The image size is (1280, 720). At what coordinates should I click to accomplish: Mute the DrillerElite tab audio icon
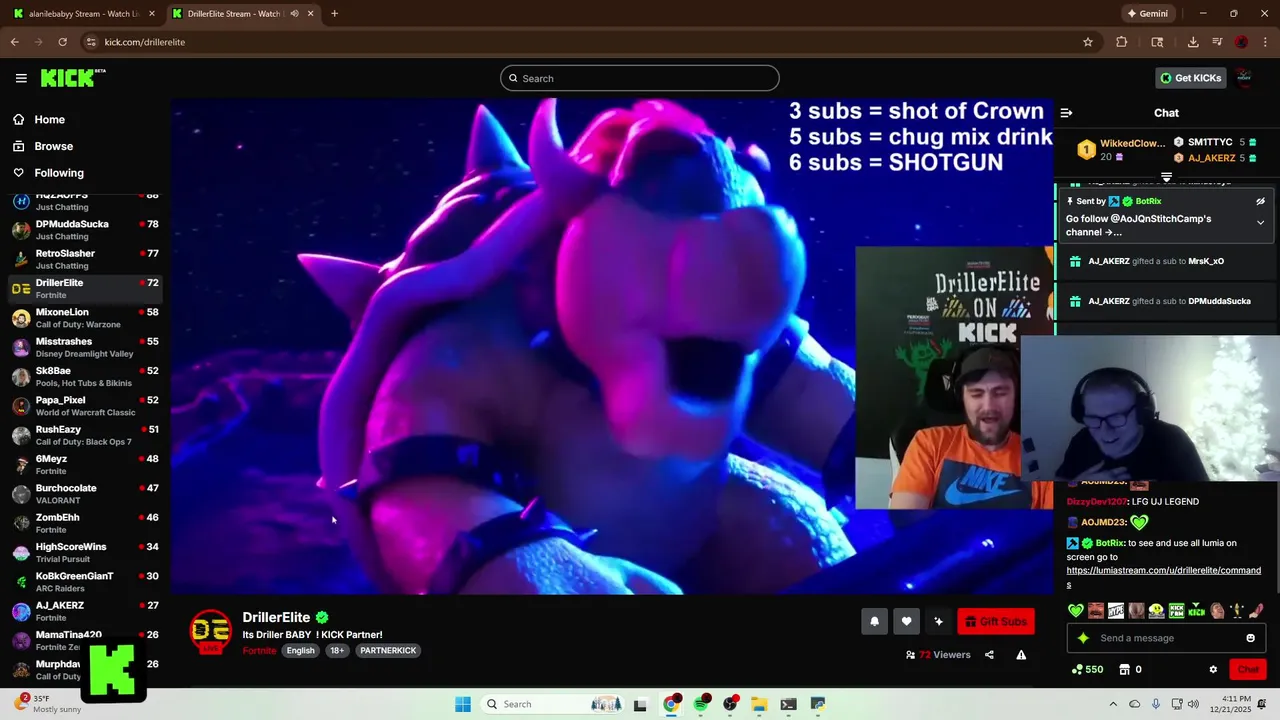294,14
